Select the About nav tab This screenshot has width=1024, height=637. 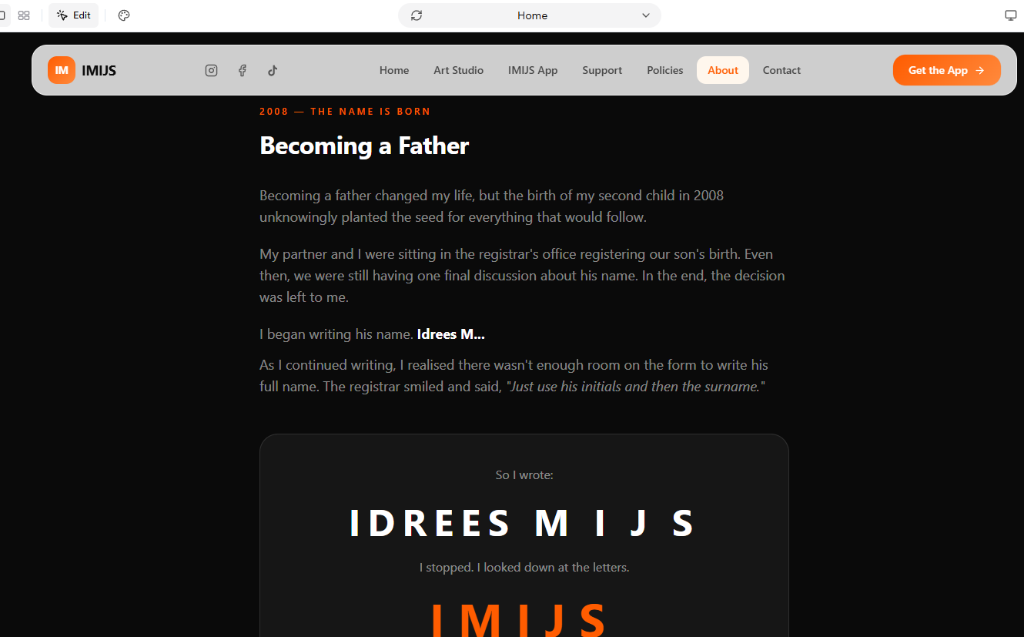click(723, 71)
